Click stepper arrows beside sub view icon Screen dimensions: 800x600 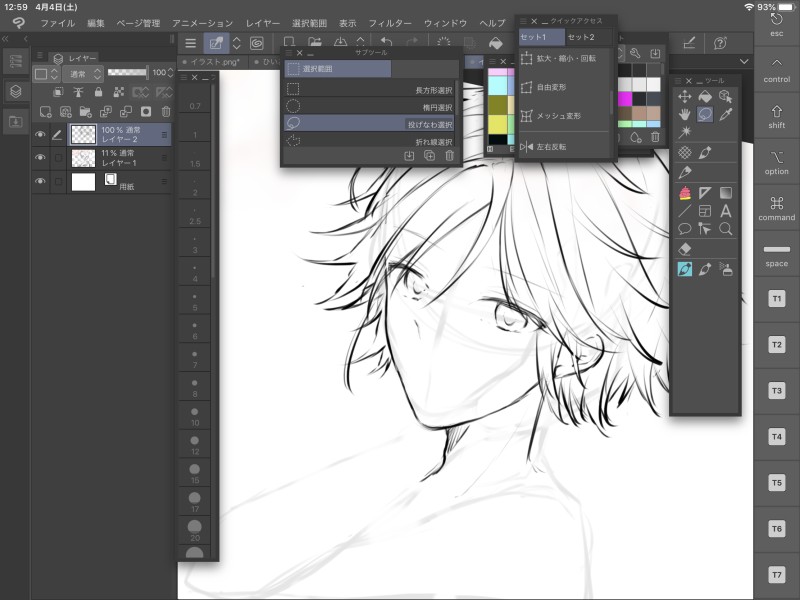[236, 43]
